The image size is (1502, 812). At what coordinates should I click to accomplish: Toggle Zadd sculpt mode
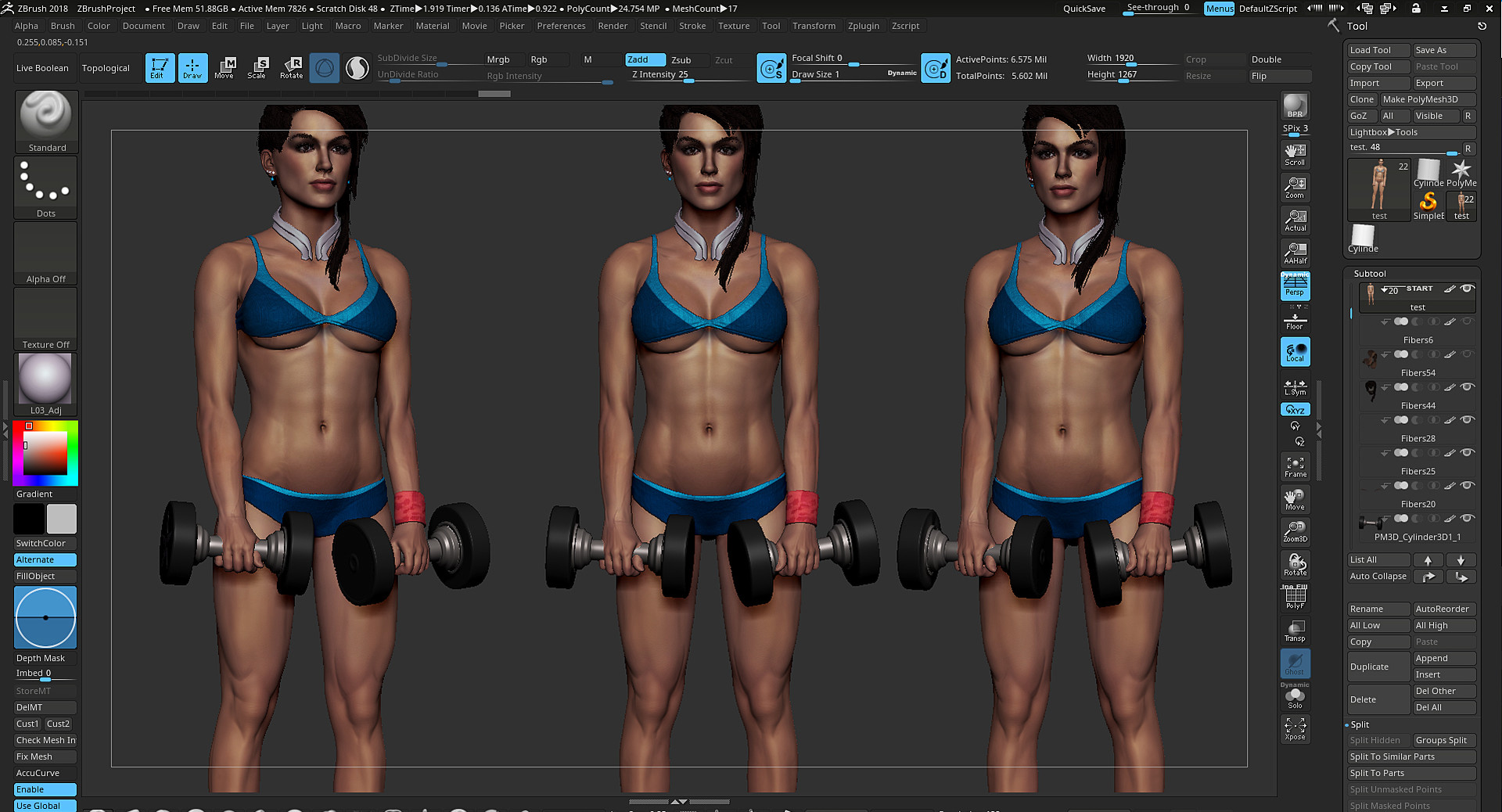click(645, 59)
